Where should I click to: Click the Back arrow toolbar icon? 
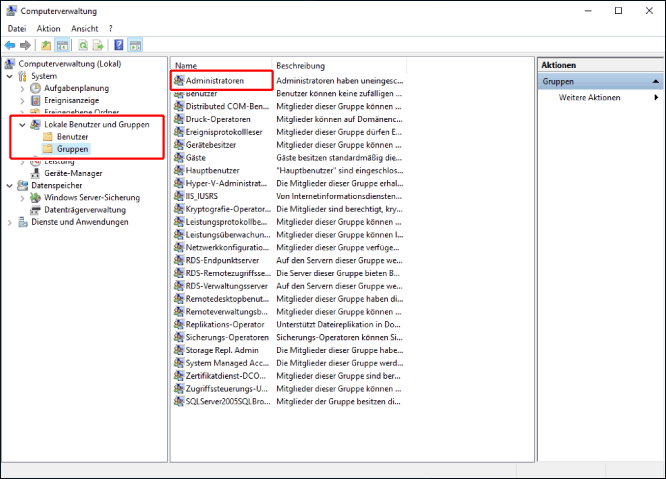pyautogui.click(x=11, y=45)
